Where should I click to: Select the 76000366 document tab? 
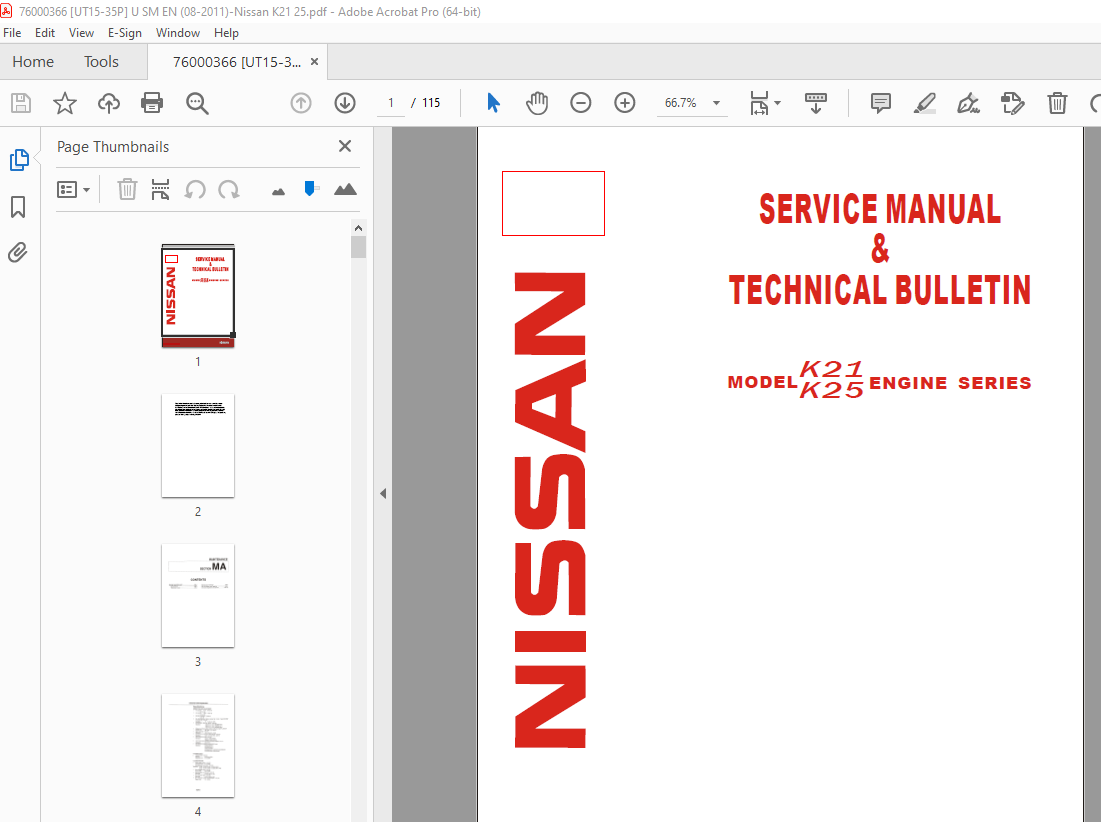pos(237,62)
